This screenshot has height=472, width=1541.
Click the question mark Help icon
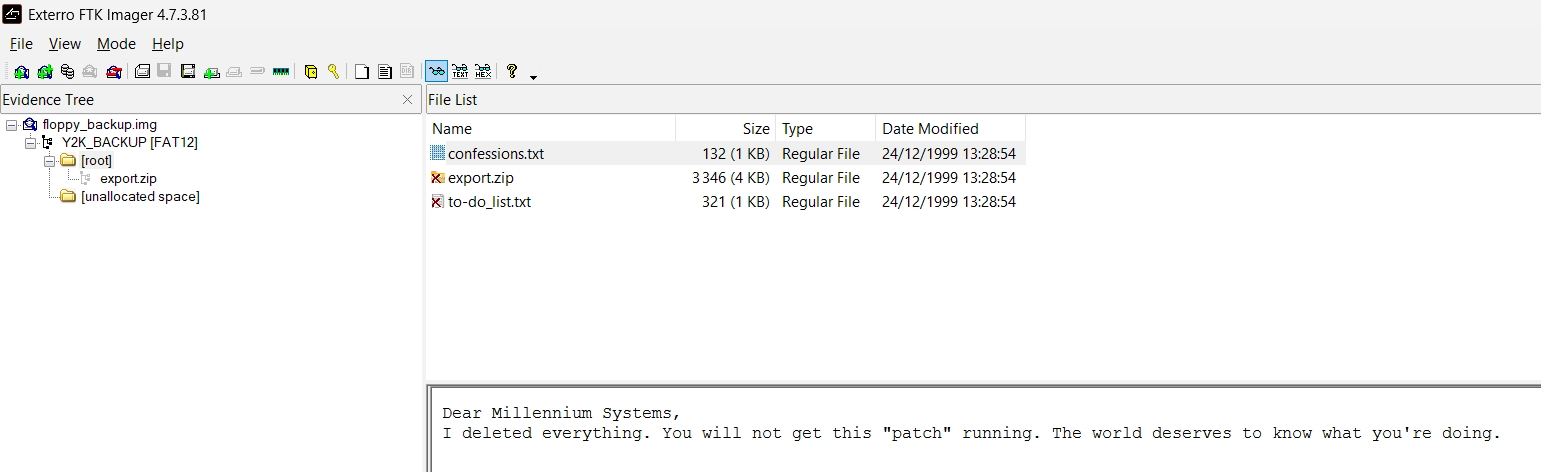point(512,72)
